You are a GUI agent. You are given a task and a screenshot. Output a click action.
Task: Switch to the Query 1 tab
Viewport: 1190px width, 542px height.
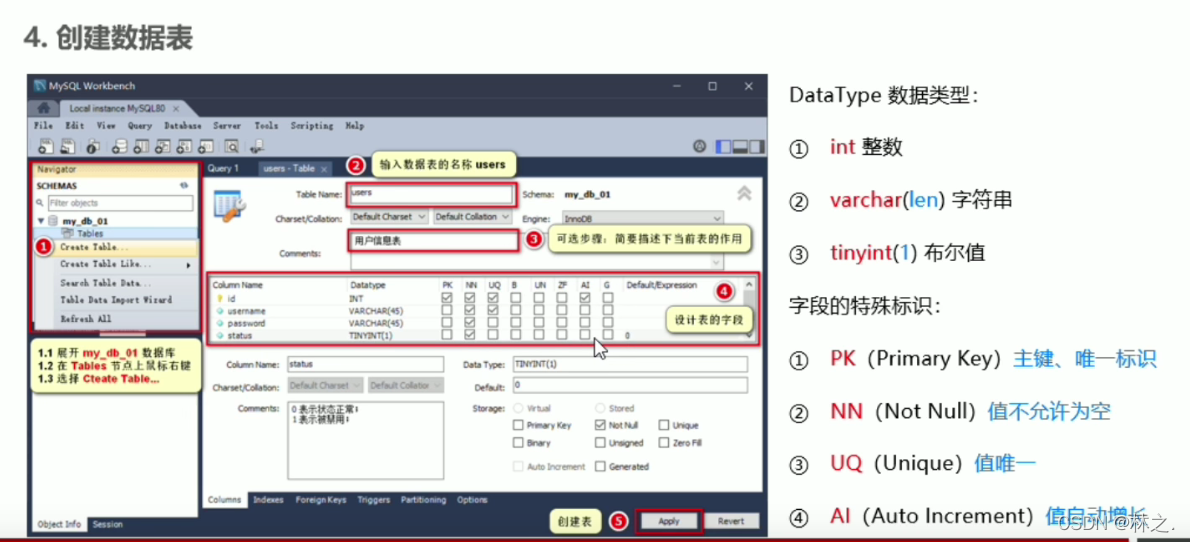[x=223, y=169]
